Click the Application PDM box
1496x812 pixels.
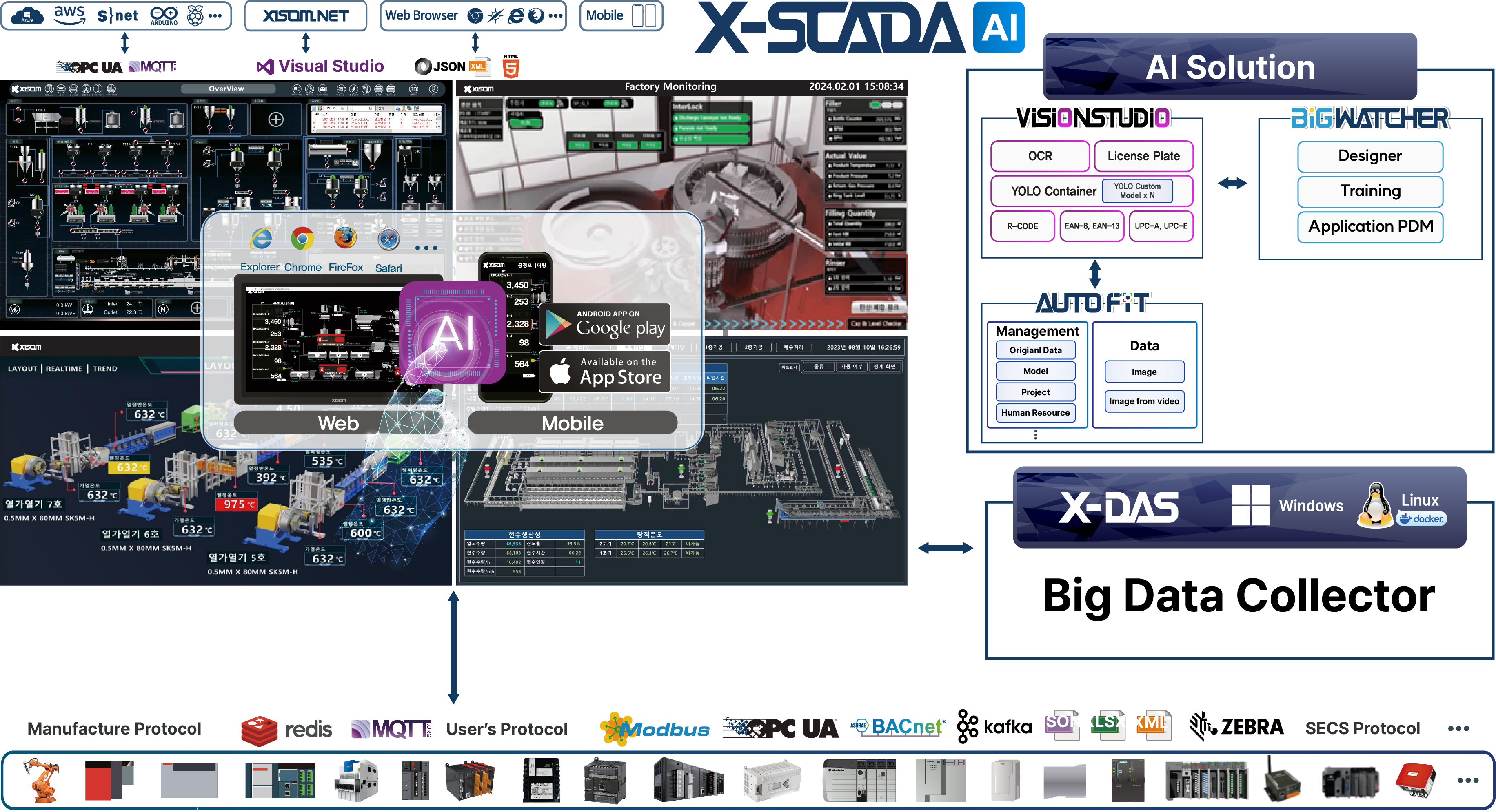point(1370,227)
